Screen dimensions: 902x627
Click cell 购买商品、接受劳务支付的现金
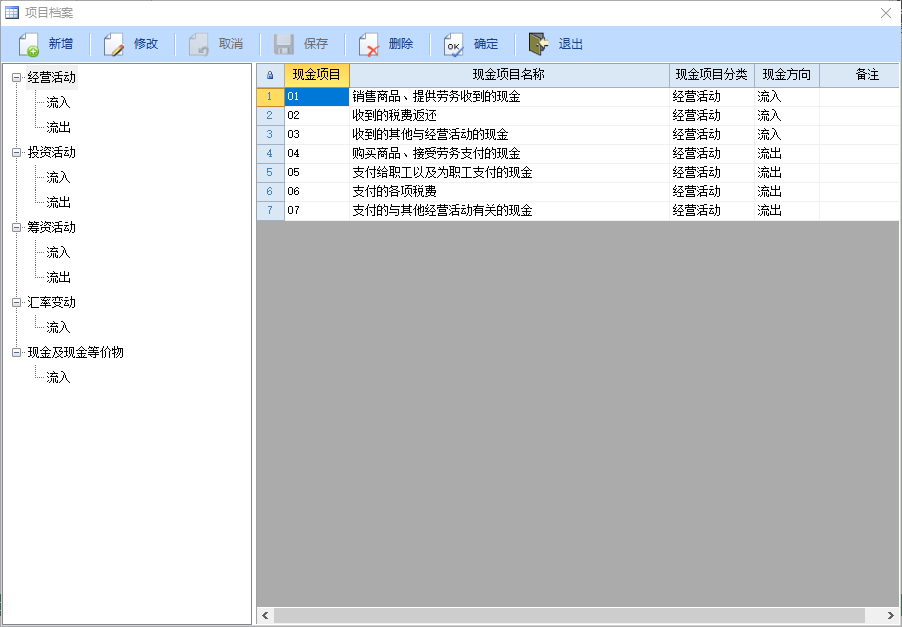(509, 154)
